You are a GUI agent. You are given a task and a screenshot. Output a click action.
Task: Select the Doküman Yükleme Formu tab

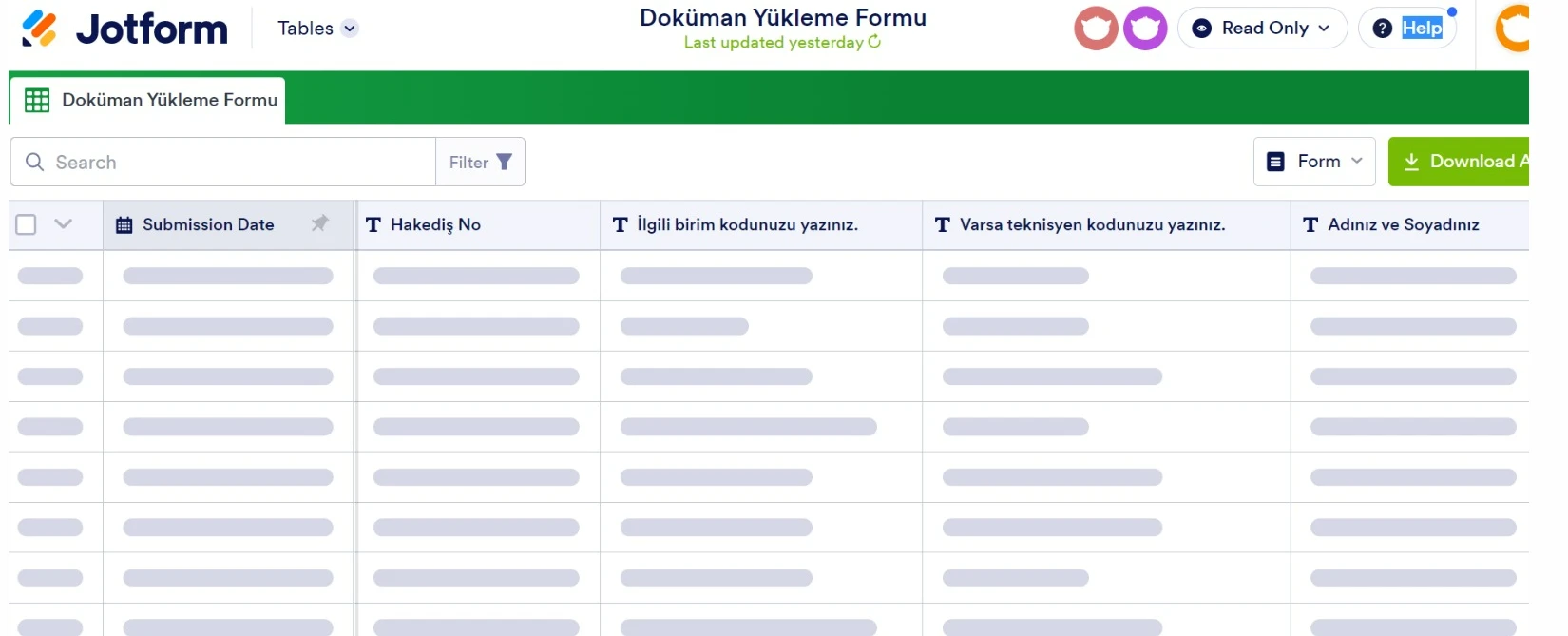coord(147,100)
